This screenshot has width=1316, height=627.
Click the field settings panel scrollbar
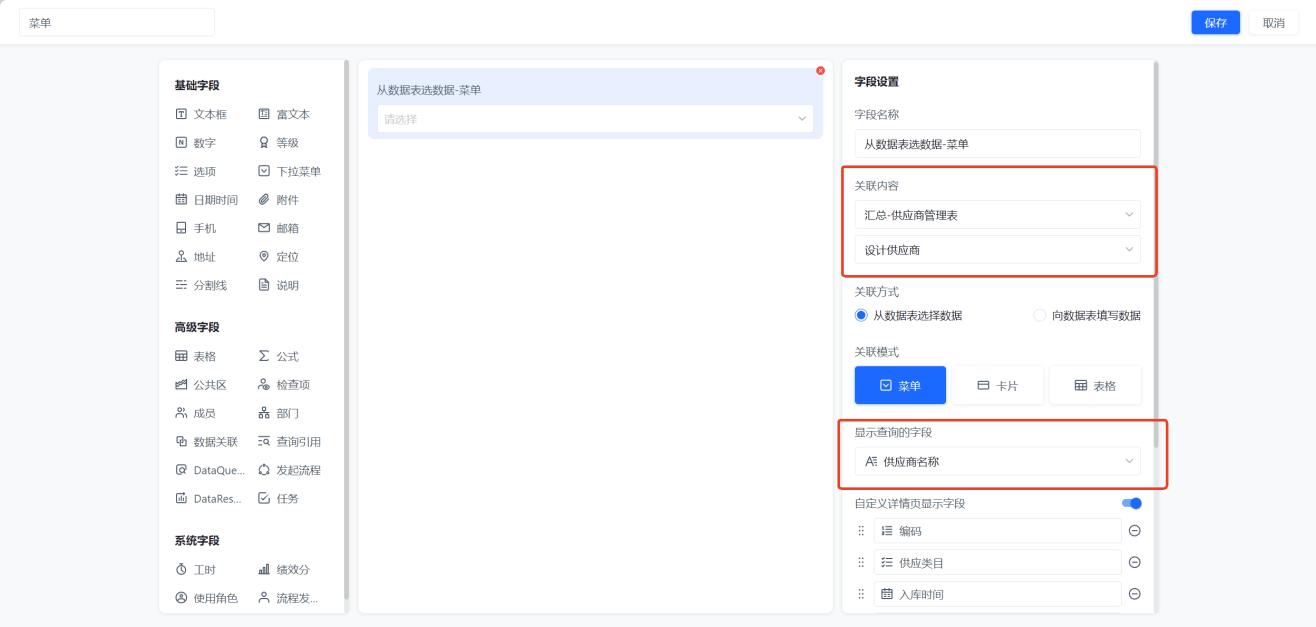(x=1157, y=254)
